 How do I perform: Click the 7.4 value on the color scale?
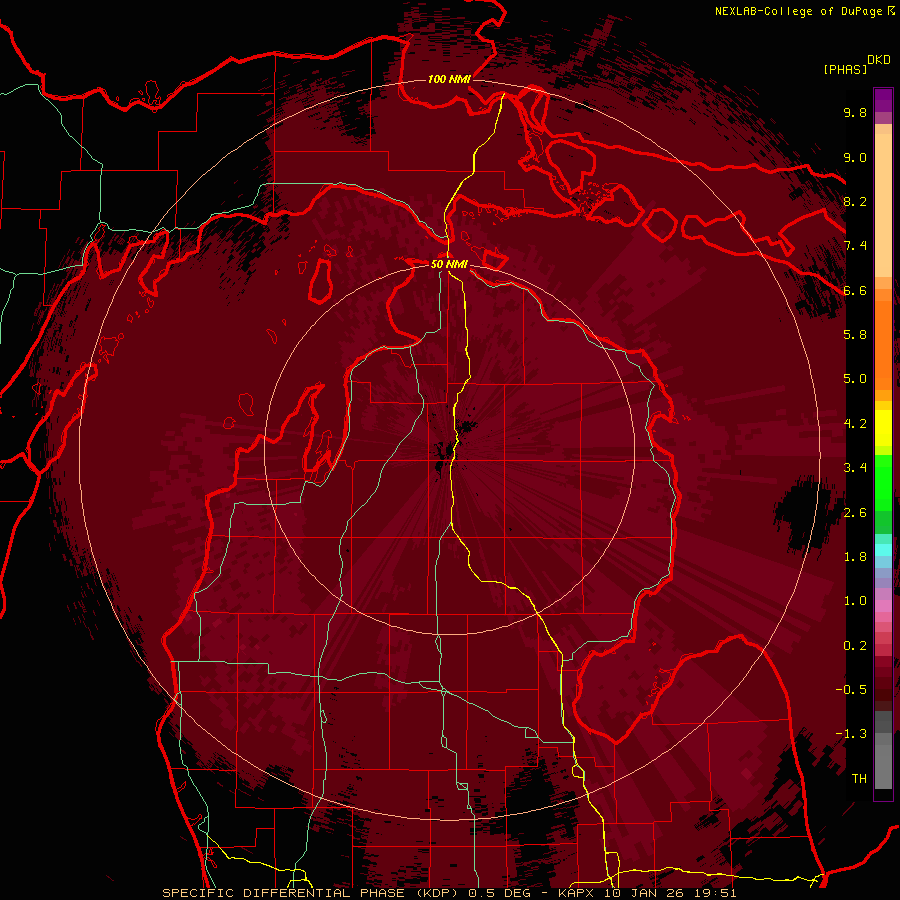click(855, 246)
